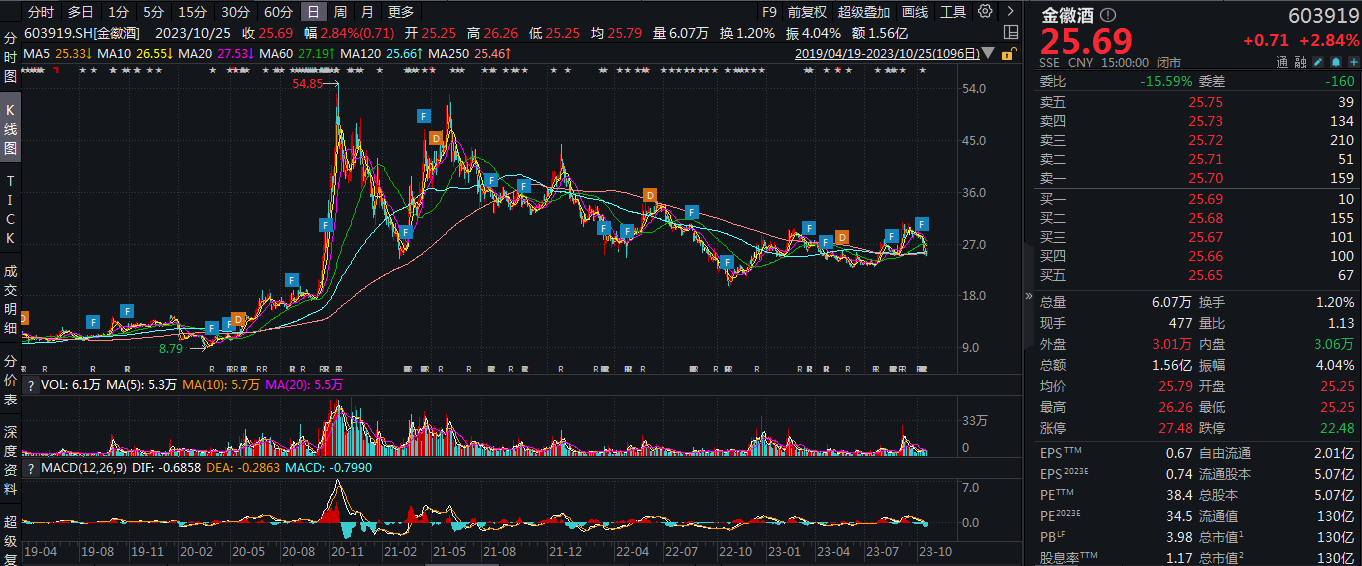Viewport: 1362px width, 566px height.
Task: Toggle the 融 margin trading tag
Action: (x=1300, y=62)
